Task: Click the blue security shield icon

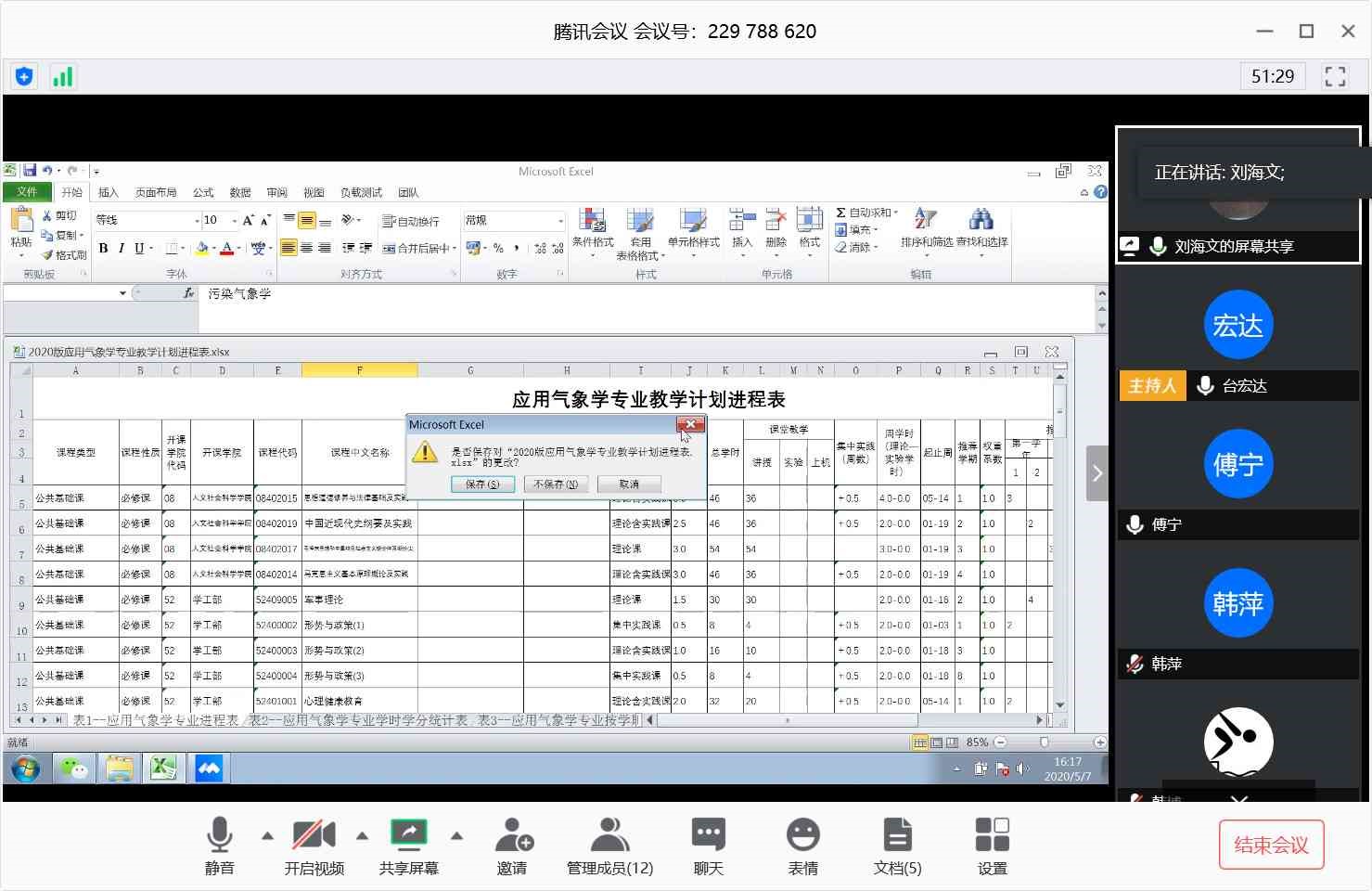Action: pos(24,76)
